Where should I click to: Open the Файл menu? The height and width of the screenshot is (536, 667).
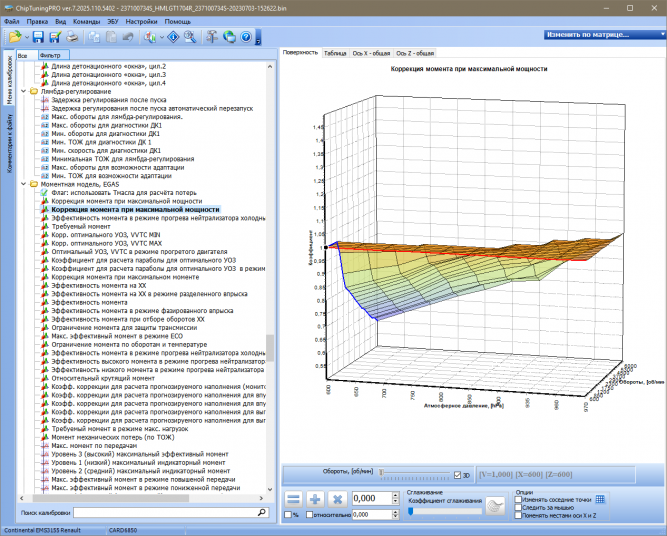pyautogui.click(x=12, y=21)
